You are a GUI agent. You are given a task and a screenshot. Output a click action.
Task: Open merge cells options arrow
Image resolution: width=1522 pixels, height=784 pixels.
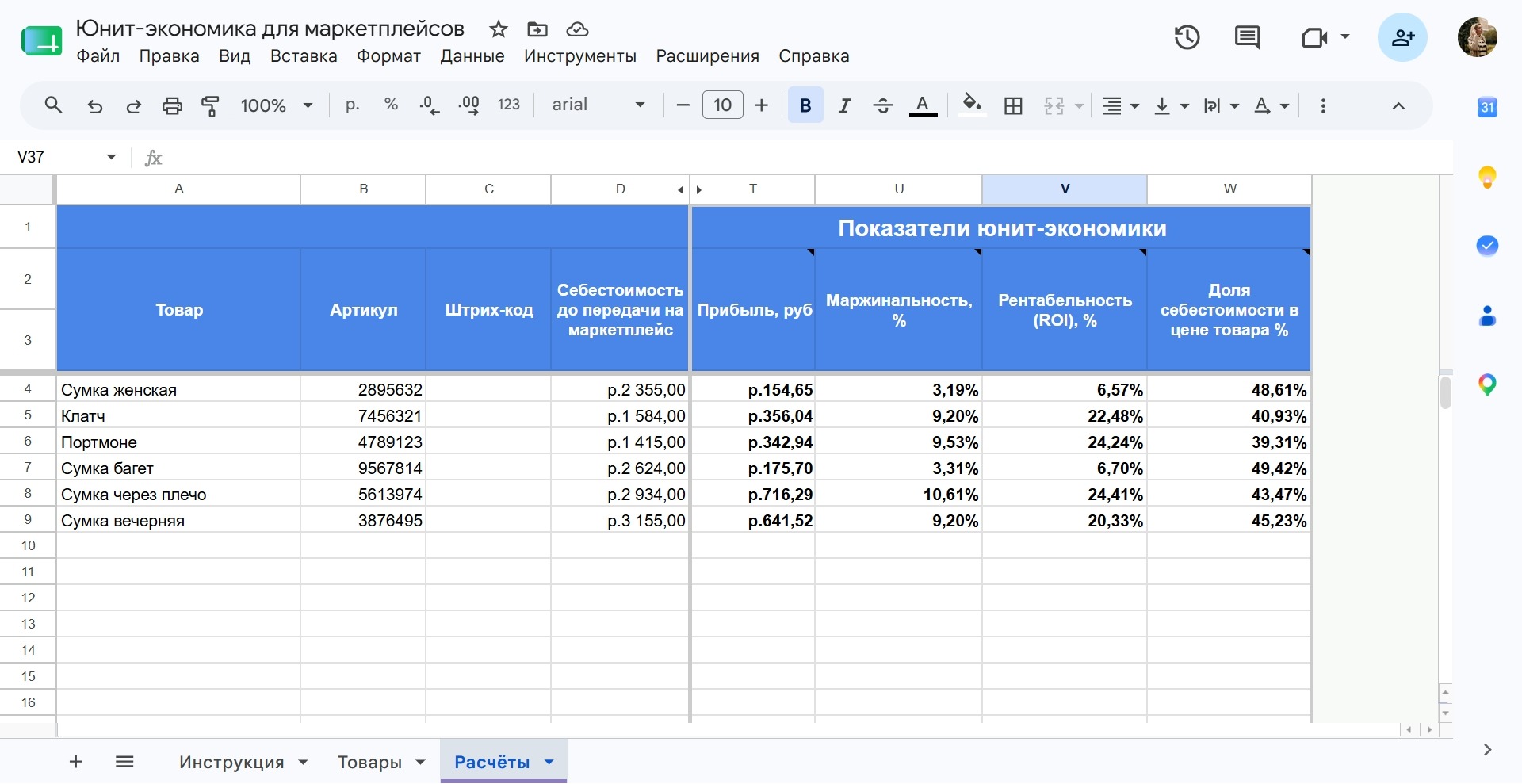(x=1079, y=105)
